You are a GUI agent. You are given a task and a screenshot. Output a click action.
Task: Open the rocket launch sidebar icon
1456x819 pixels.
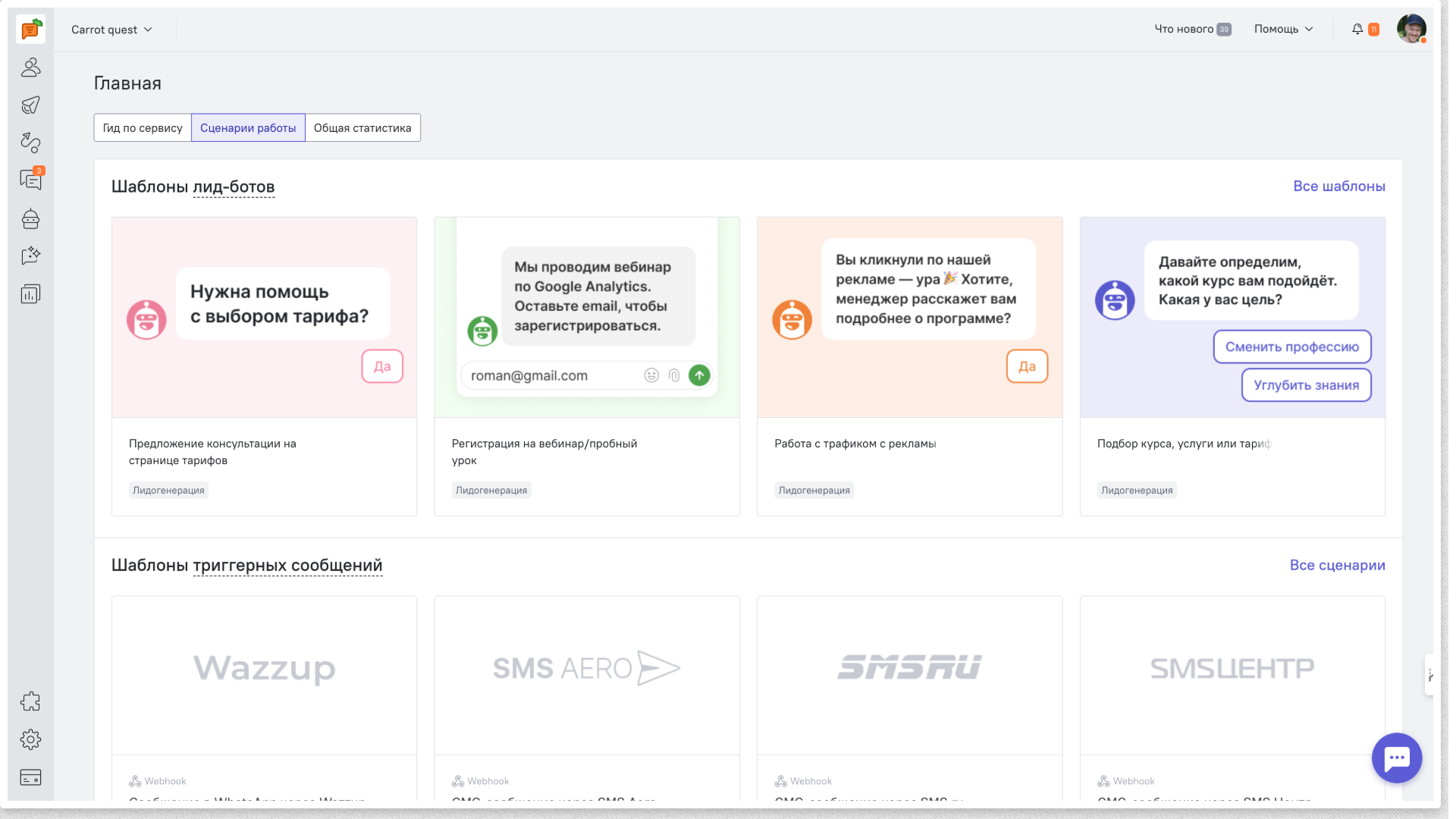click(x=30, y=105)
